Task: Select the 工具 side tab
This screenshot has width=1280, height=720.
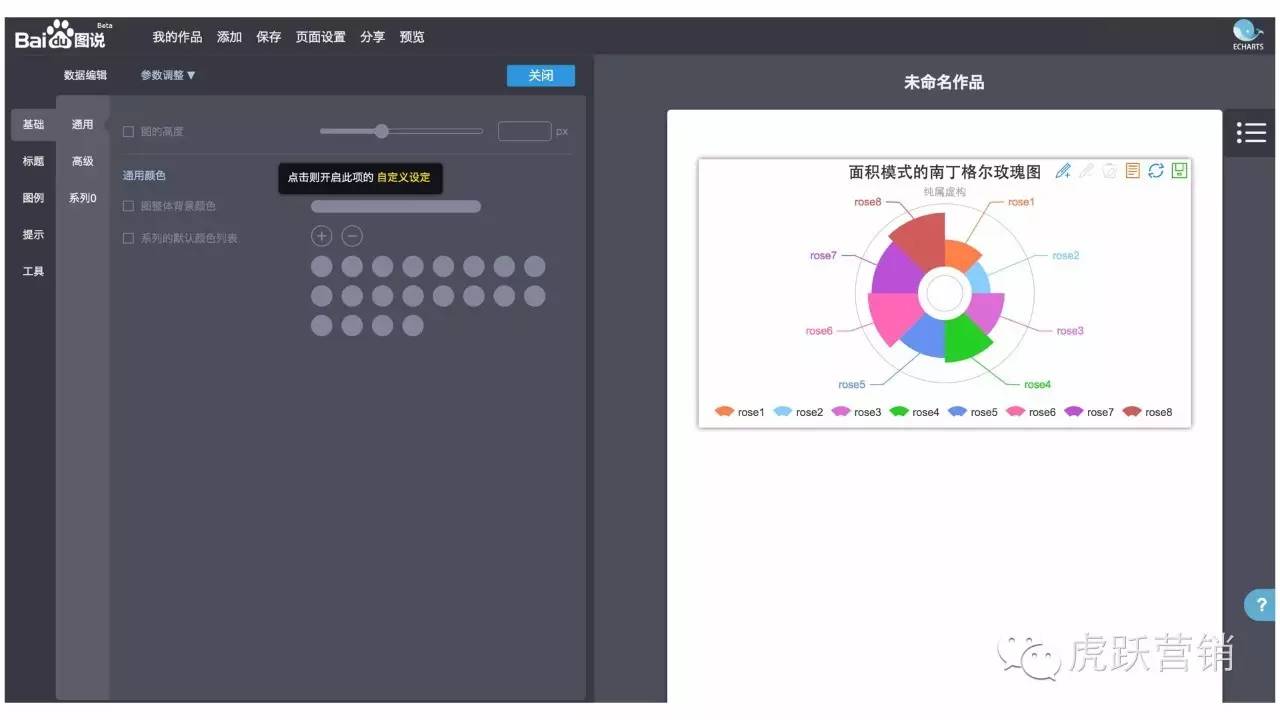Action: (33, 271)
